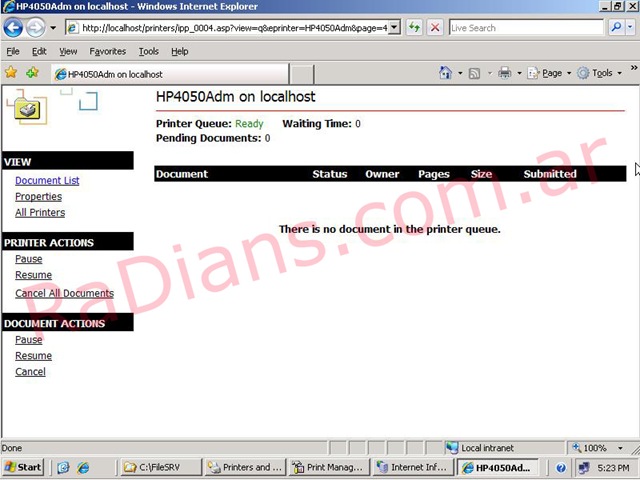Screen dimensions: 640x480
Task: Click Cancel All Documents link
Action: [64, 294]
